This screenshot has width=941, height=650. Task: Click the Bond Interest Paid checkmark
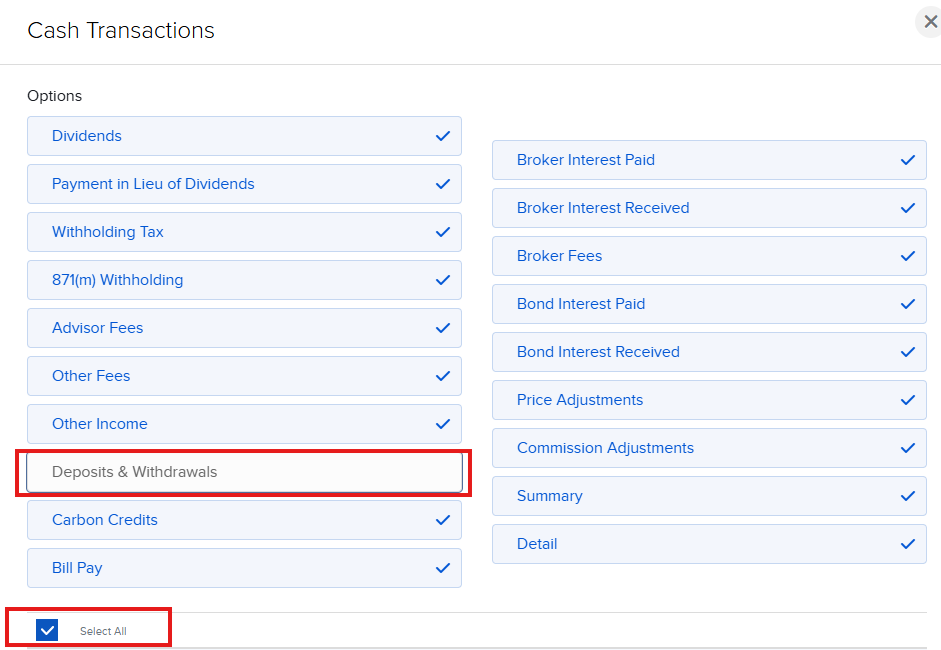click(907, 304)
